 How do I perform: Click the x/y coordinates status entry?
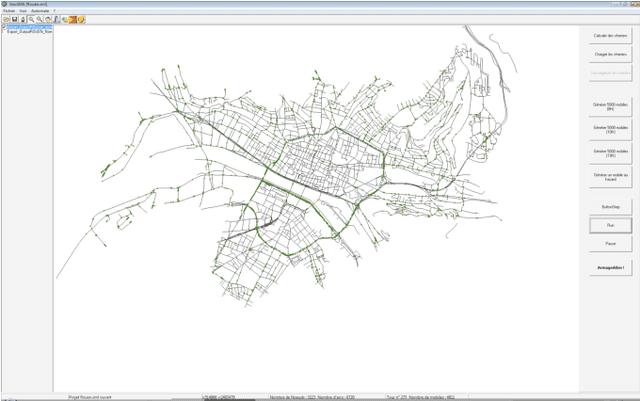click(218, 397)
